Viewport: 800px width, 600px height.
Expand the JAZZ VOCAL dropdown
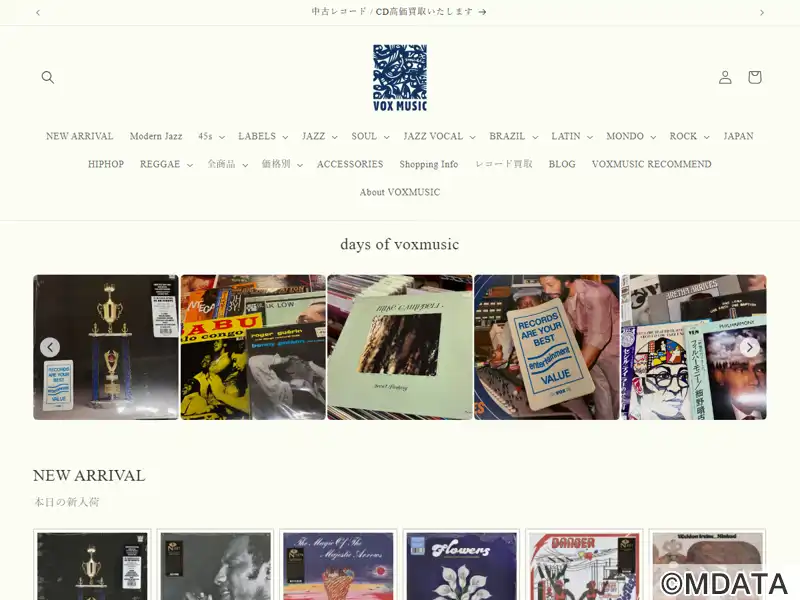(439, 136)
